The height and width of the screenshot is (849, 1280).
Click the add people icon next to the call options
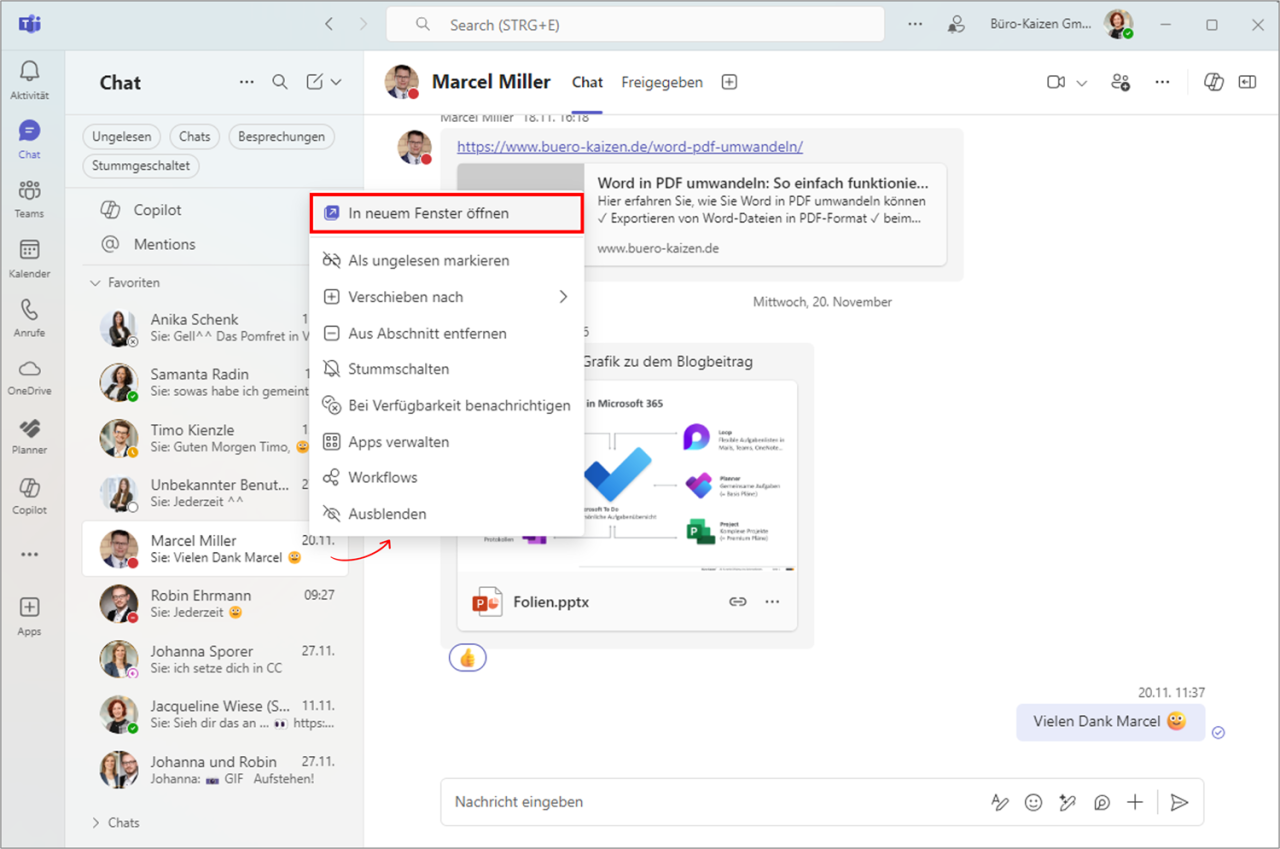click(1120, 82)
